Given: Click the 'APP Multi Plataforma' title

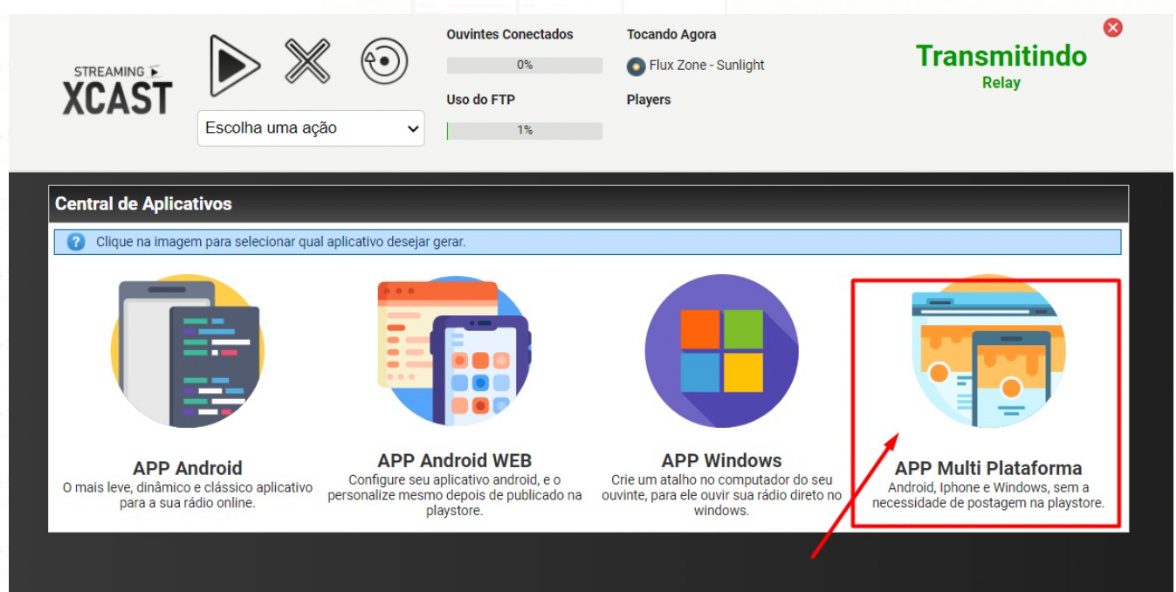Looking at the screenshot, I should [988, 468].
